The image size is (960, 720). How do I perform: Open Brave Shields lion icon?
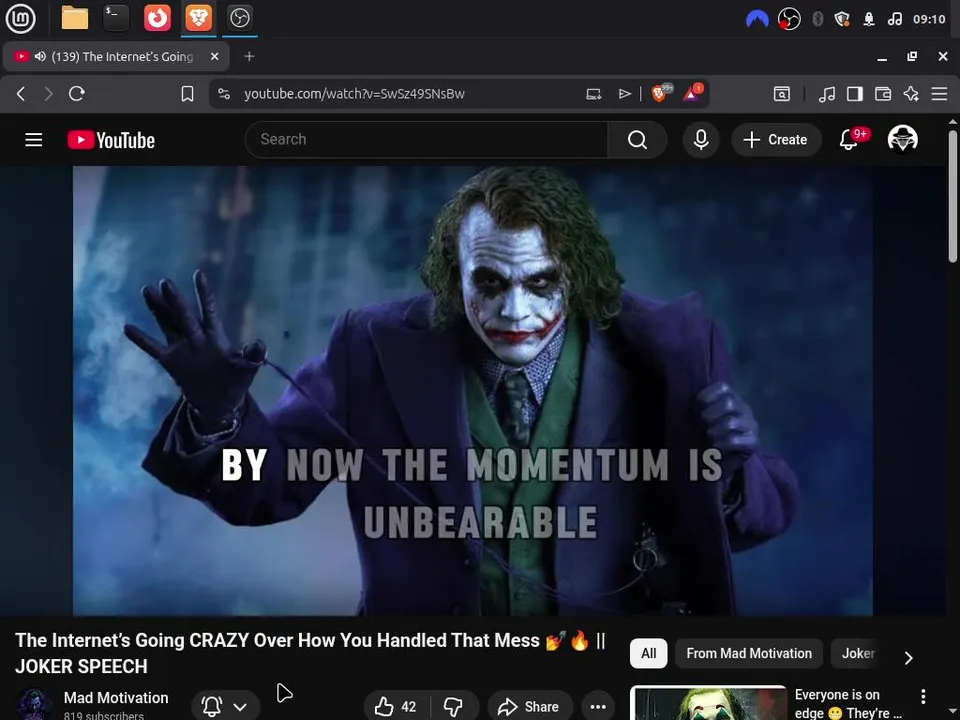pyautogui.click(x=661, y=93)
